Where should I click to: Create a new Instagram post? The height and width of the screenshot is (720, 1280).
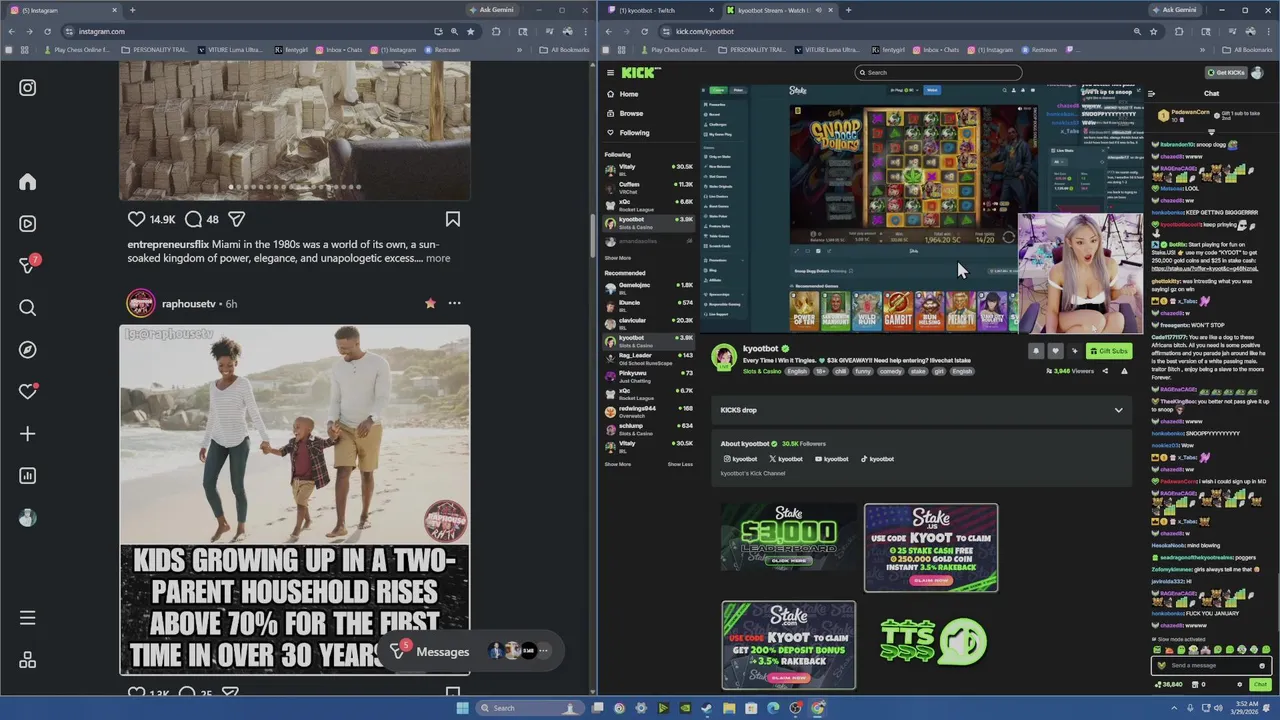pos(28,434)
